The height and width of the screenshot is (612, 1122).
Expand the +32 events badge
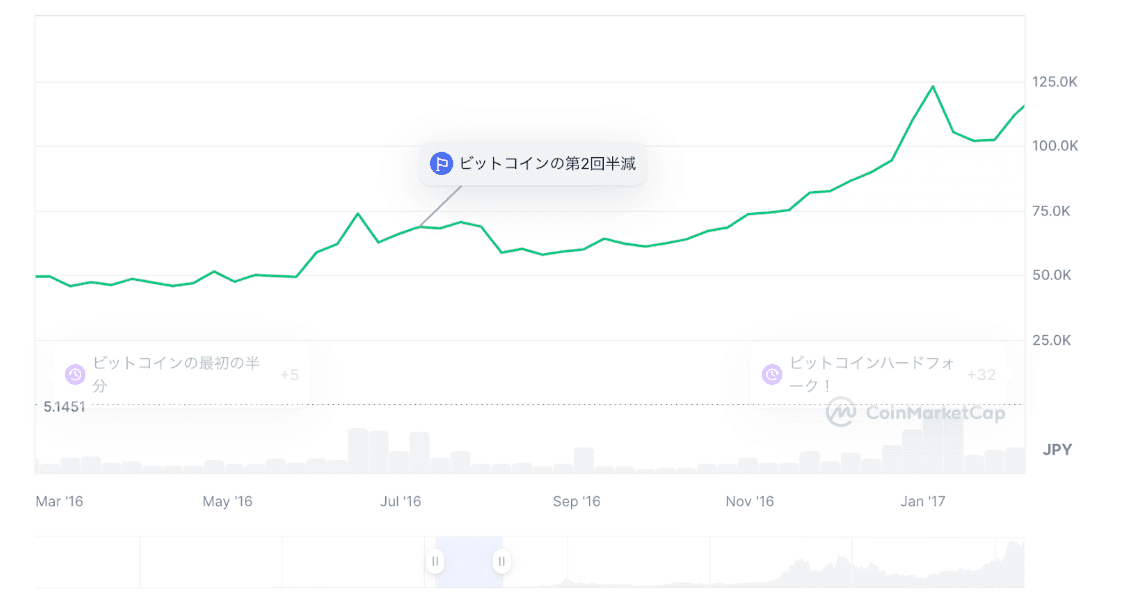tap(981, 375)
